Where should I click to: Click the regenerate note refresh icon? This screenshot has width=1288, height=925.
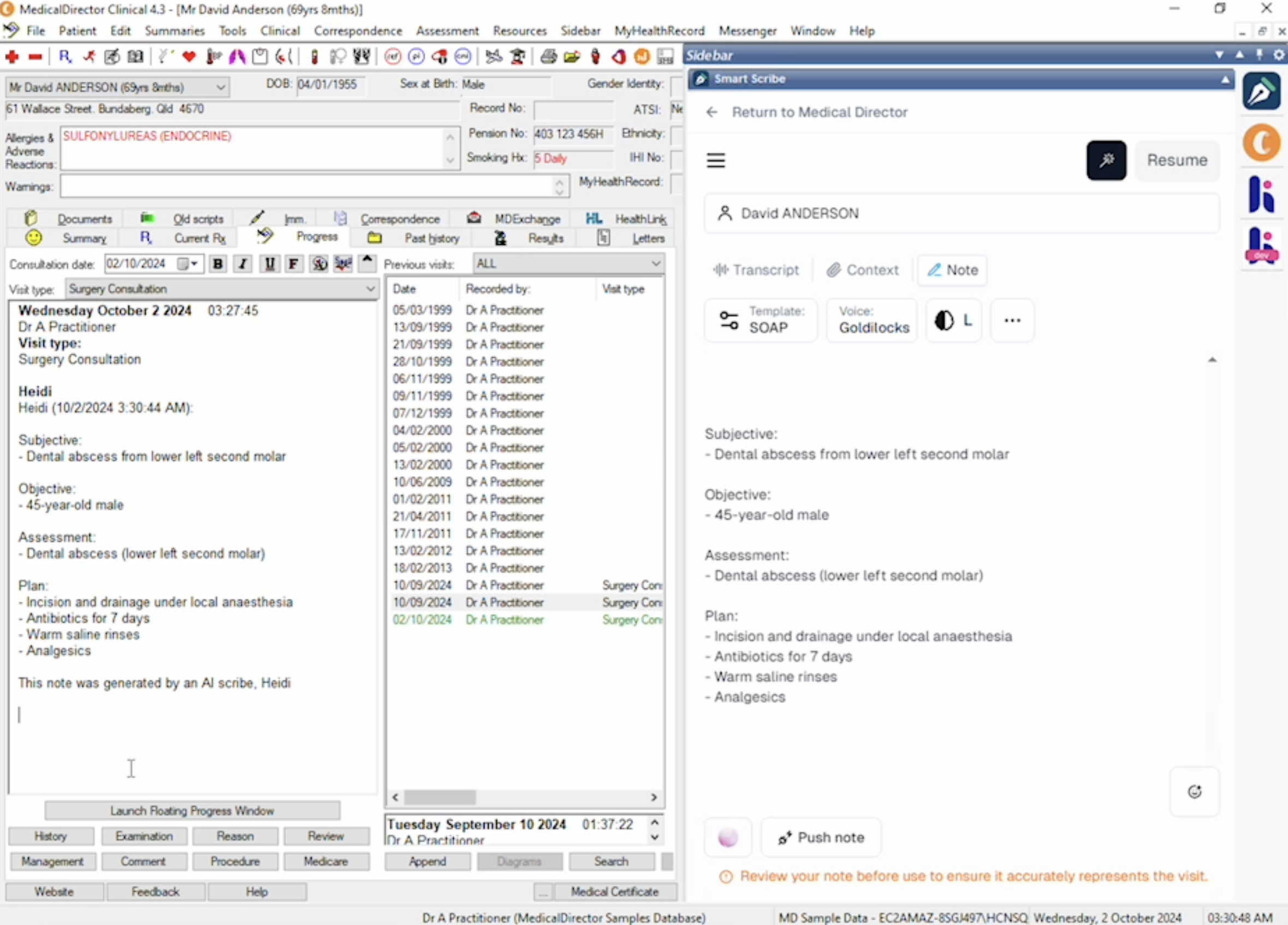(1194, 792)
